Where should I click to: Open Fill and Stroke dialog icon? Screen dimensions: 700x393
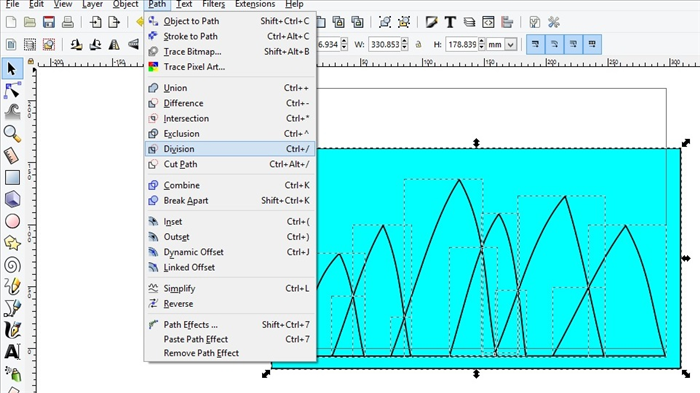tap(431, 22)
